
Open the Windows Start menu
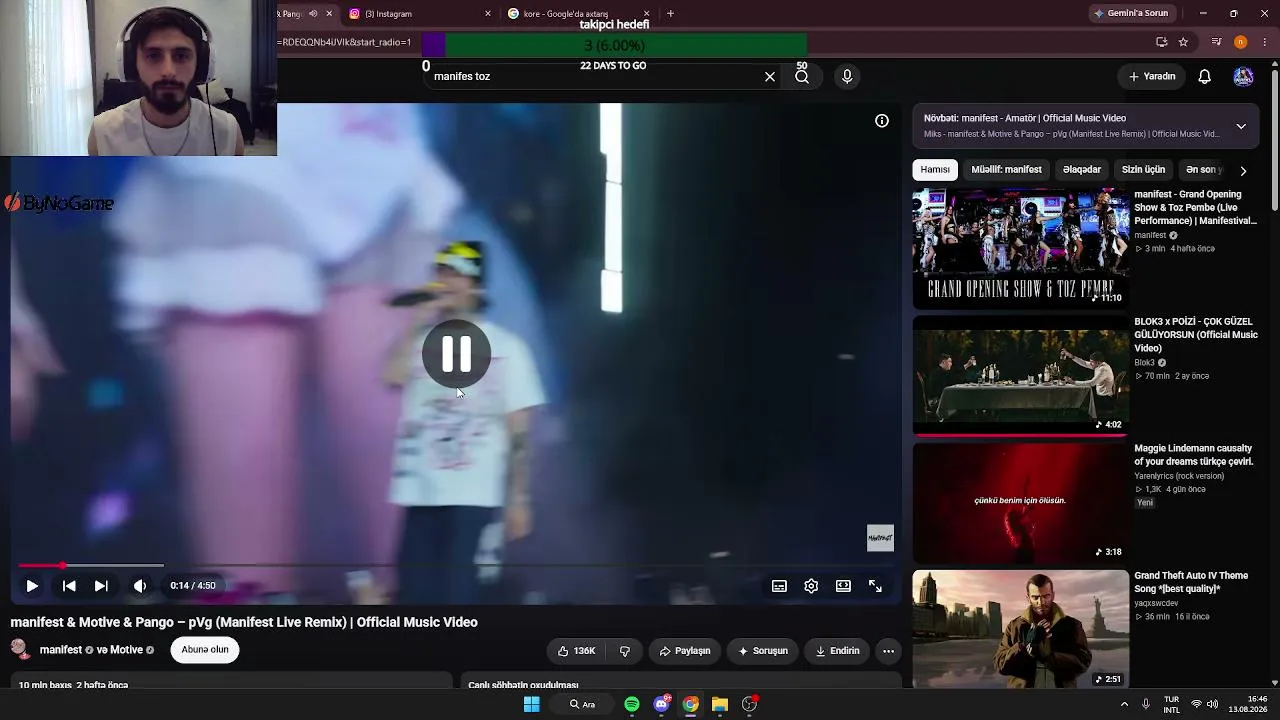point(531,704)
